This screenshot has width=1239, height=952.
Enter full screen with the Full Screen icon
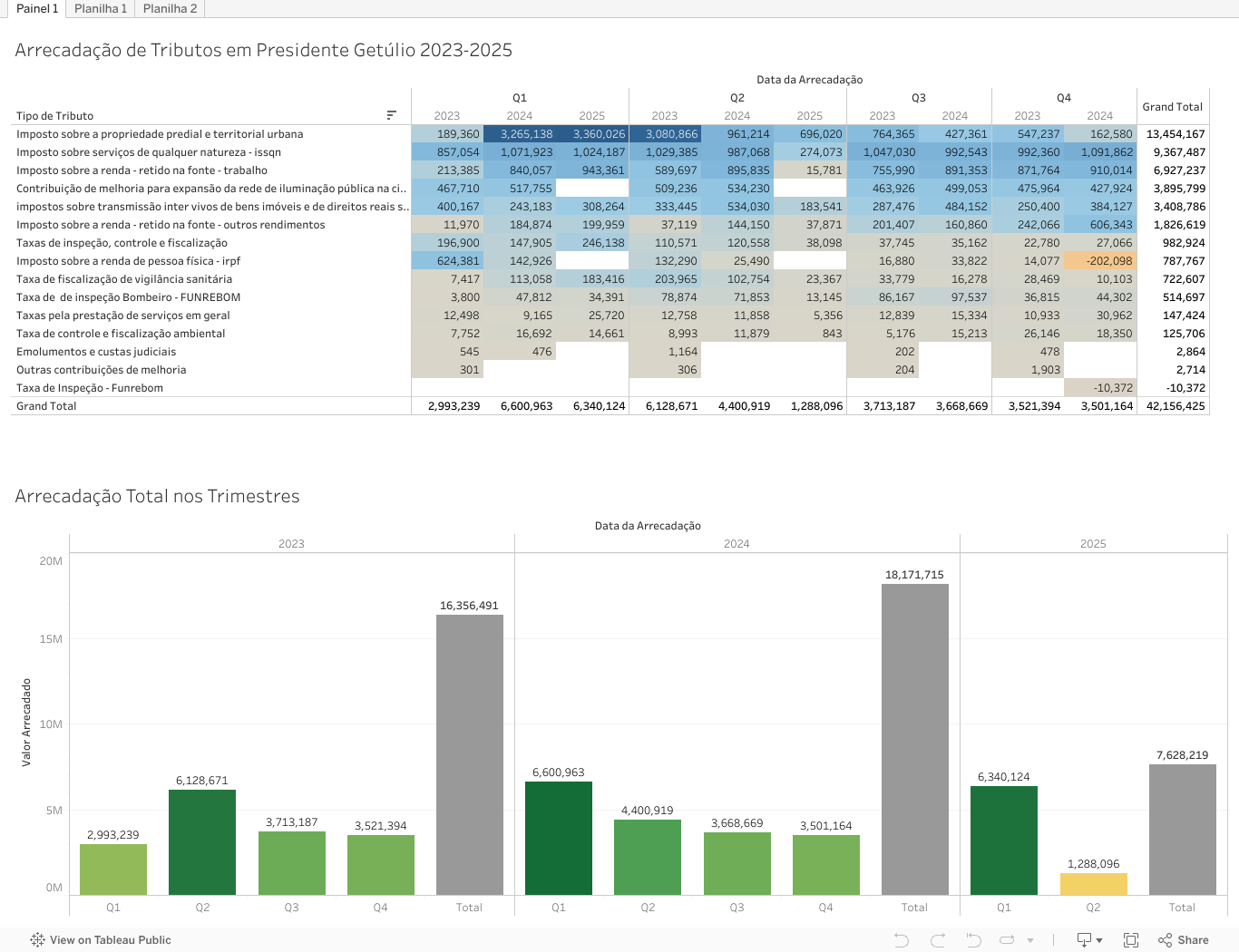pyautogui.click(x=1131, y=940)
